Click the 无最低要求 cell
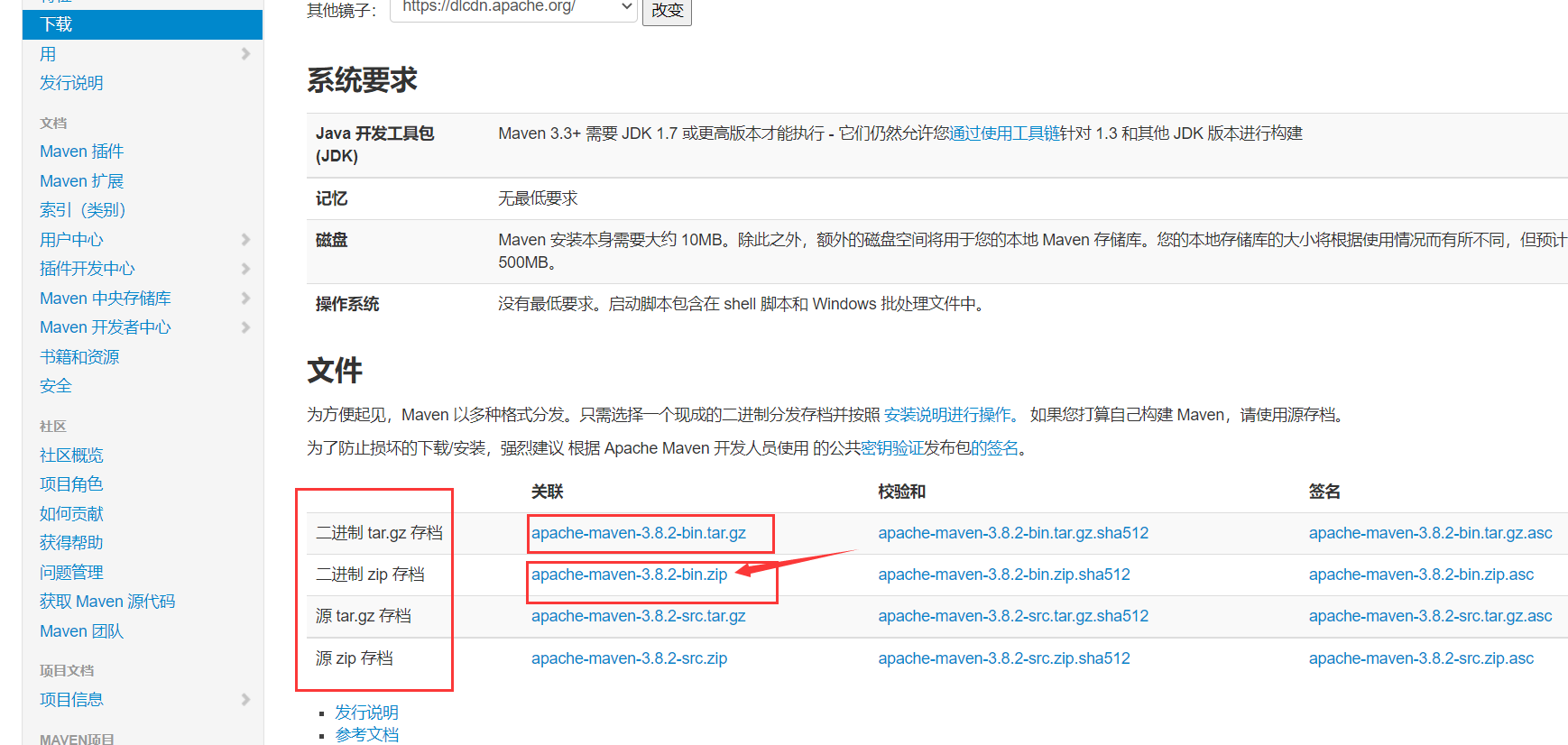This screenshot has width=1568, height=745. pos(538,198)
